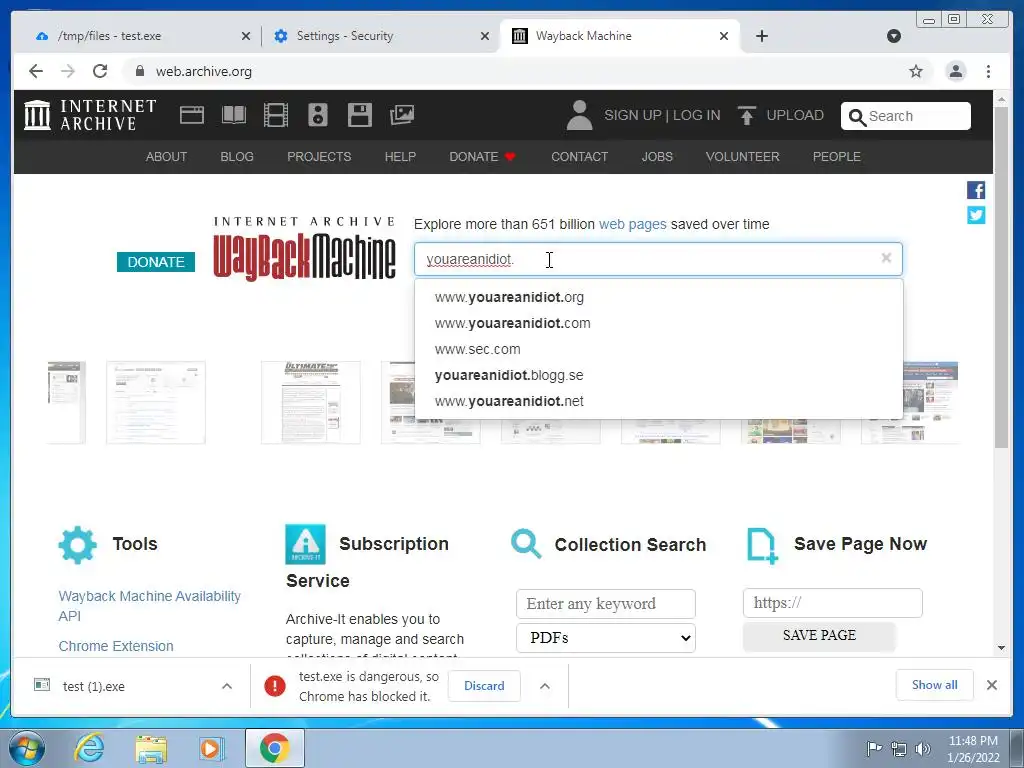Select suggestion www.youareanidiot.com
This screenshot has width=1024, height=768.
(x=659, y=323)
